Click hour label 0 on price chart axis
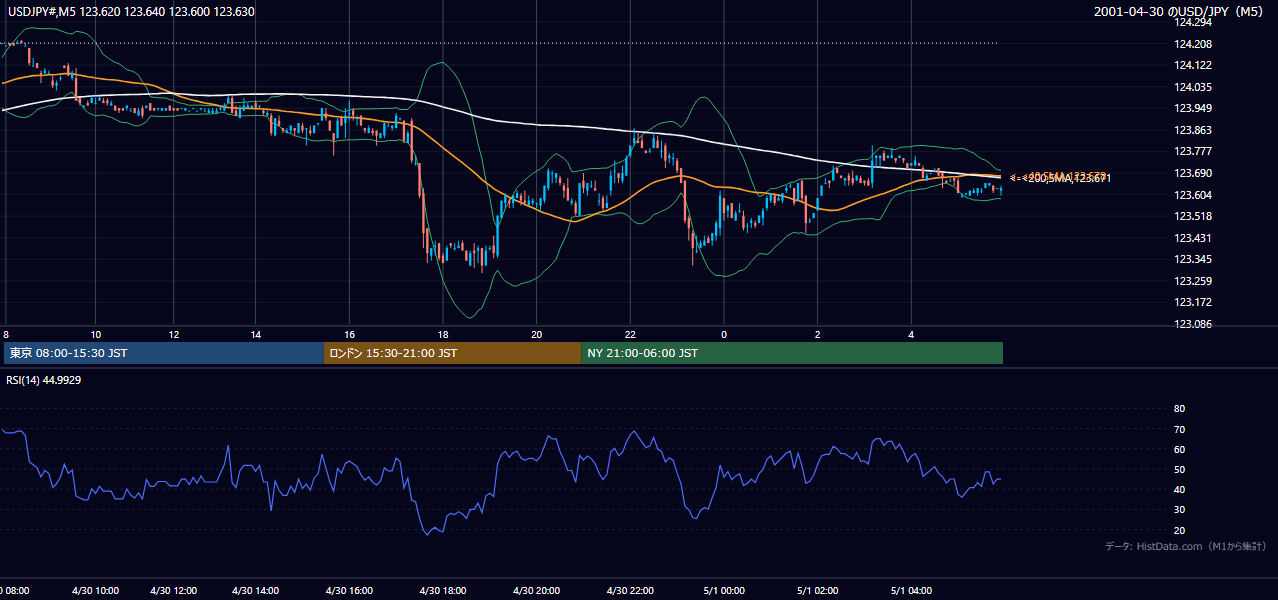Image resolution: width=1278 pixels, height=600 pixels. (x=724, y=334)
